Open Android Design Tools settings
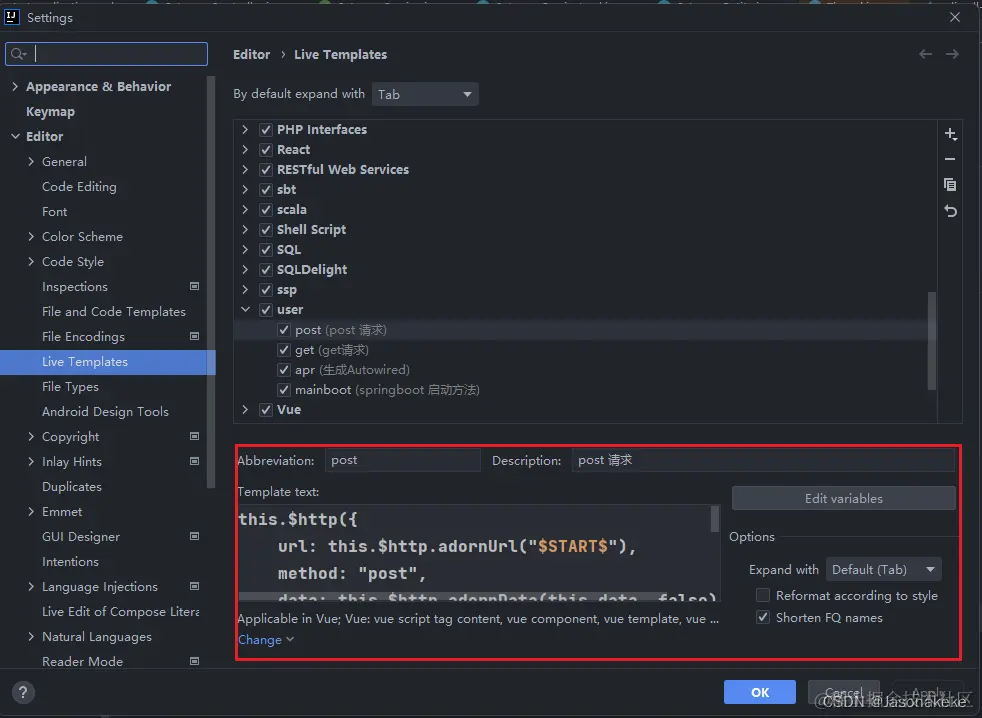This screenshot has width=982, height=718. pyautogui.click(x=105, y=412)
